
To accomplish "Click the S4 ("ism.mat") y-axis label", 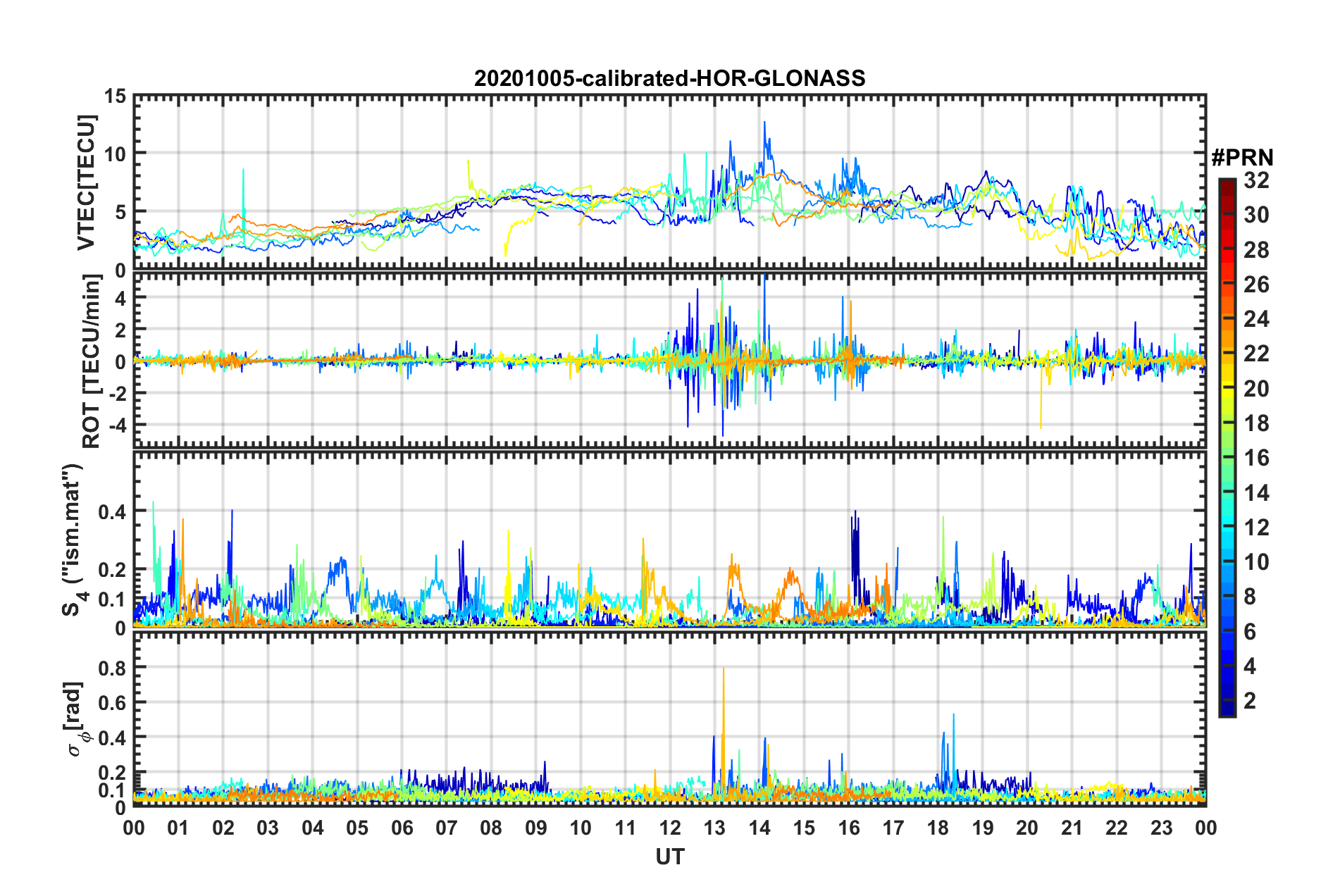I will (73, 540).
